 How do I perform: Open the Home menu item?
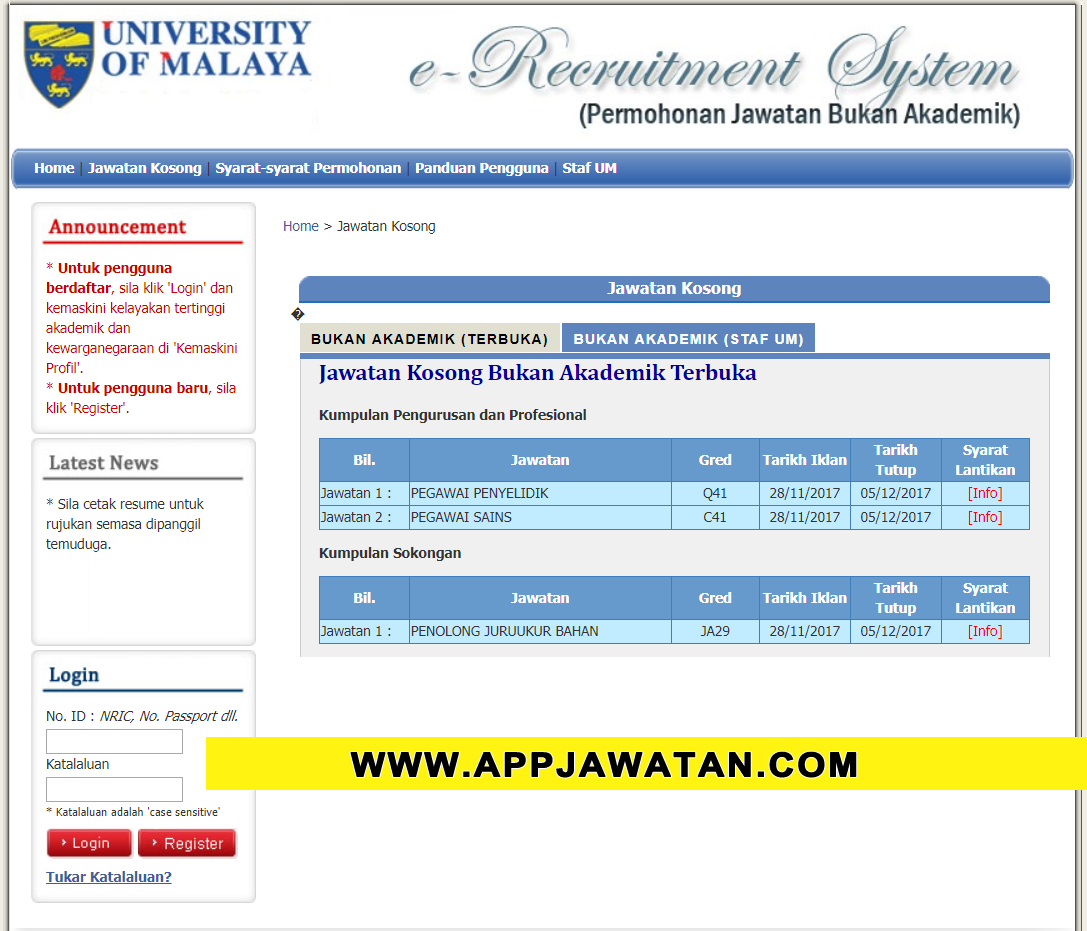[54, 168]
